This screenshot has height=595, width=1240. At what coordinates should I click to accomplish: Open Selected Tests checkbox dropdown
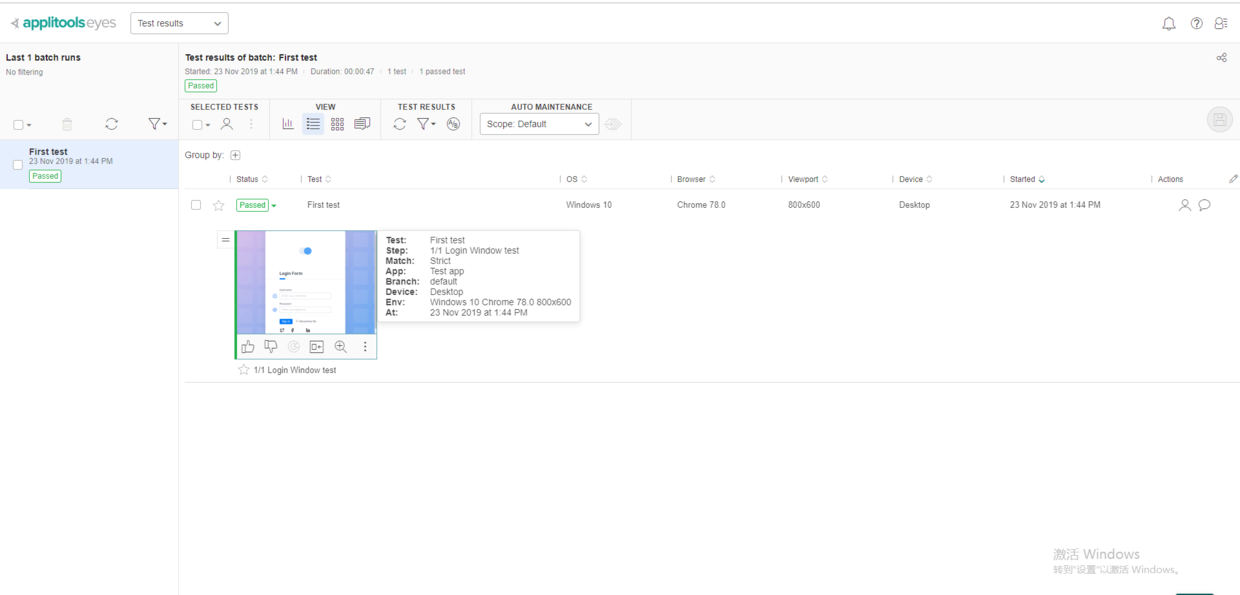pyautogui.click(x=201, y=125)
